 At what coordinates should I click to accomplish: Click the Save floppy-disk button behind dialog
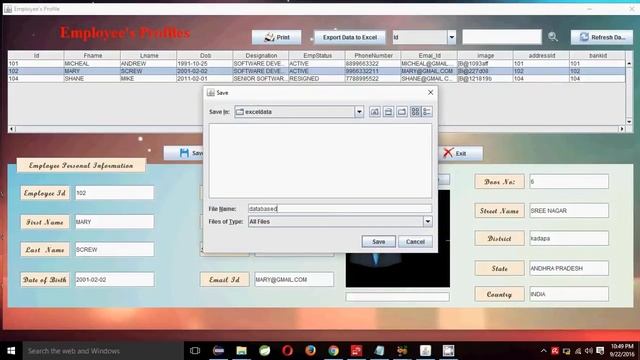pyautogui.click(x=184, y=153)
